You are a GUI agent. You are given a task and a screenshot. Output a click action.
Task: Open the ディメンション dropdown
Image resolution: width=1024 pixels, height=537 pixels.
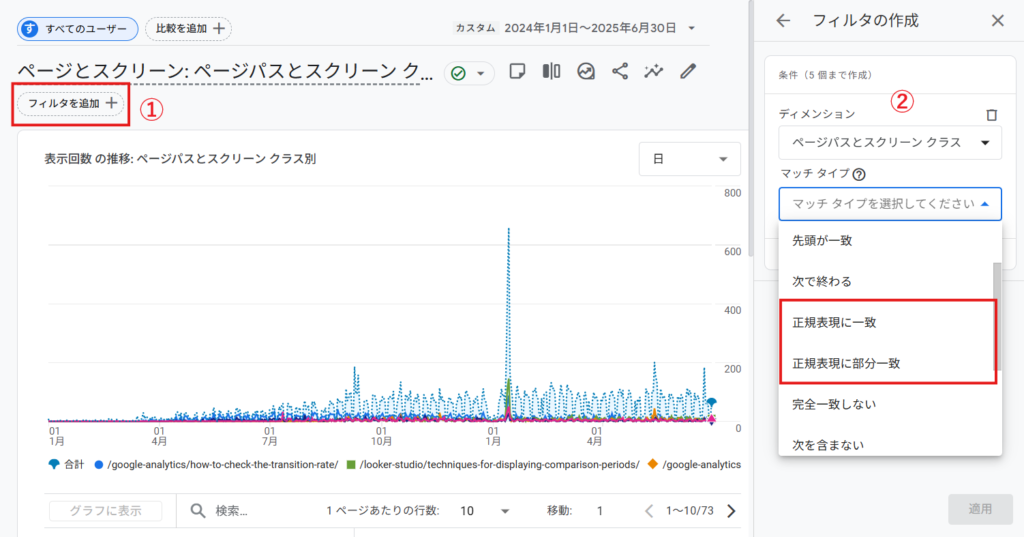coord(889,142)
